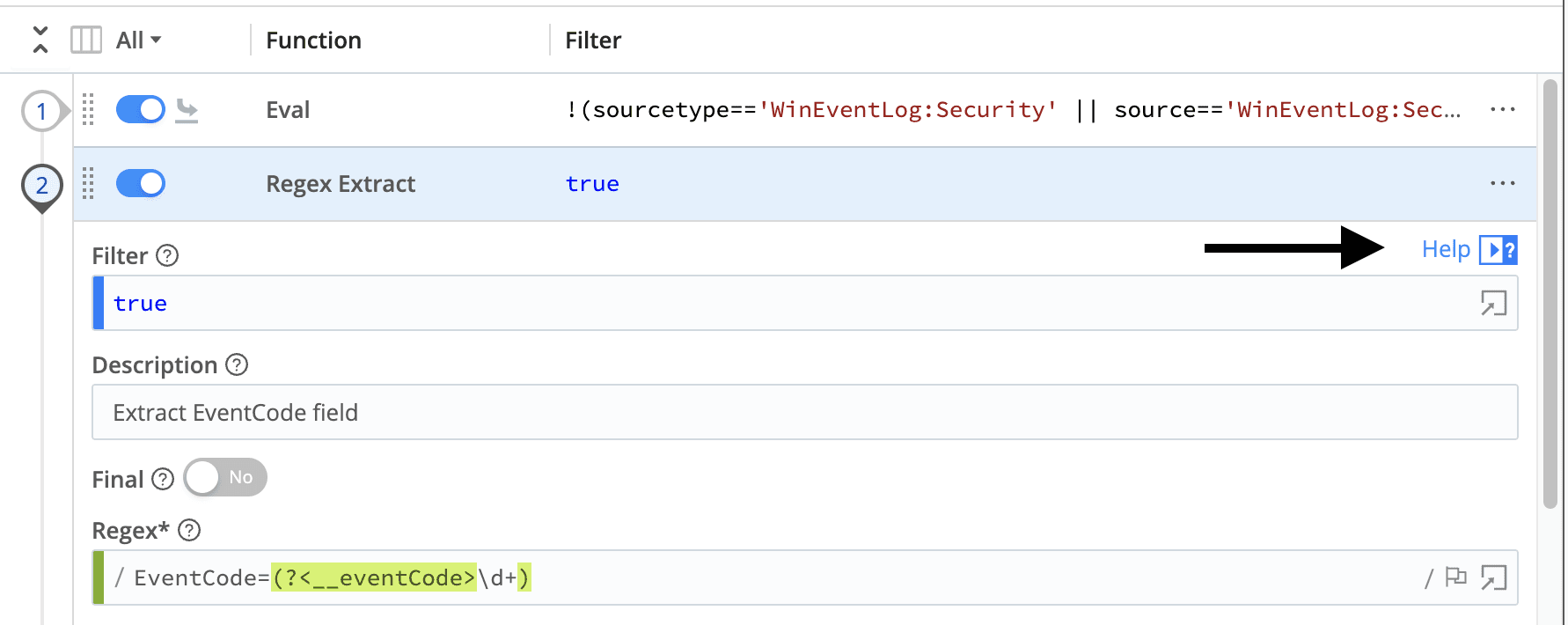Open Filter help tooltip icon

tap(167, 255)
